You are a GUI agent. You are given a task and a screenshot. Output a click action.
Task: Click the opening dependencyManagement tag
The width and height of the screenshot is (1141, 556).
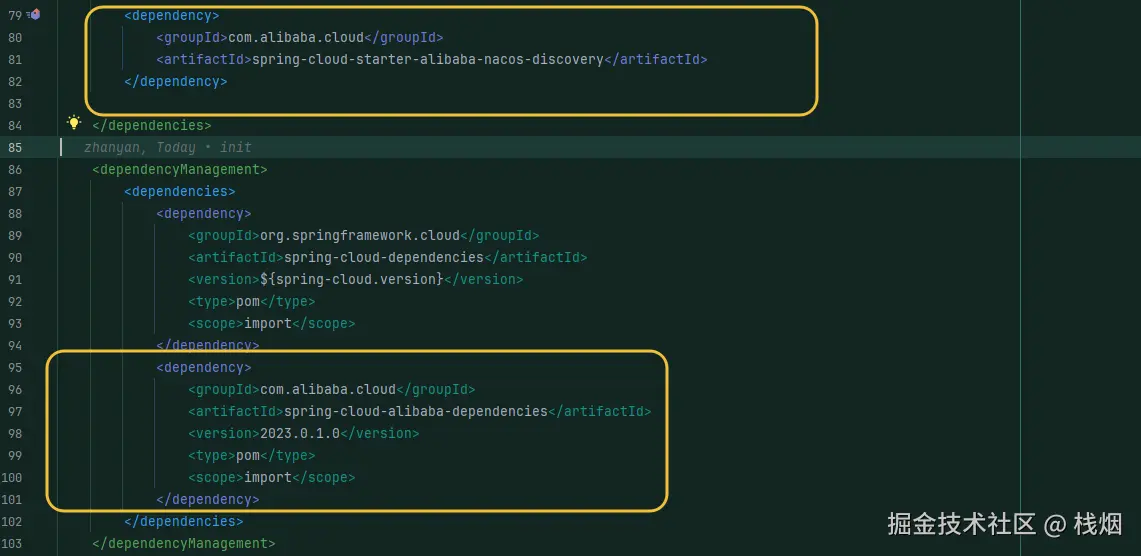pyautogui.click(x=180, y=169)
